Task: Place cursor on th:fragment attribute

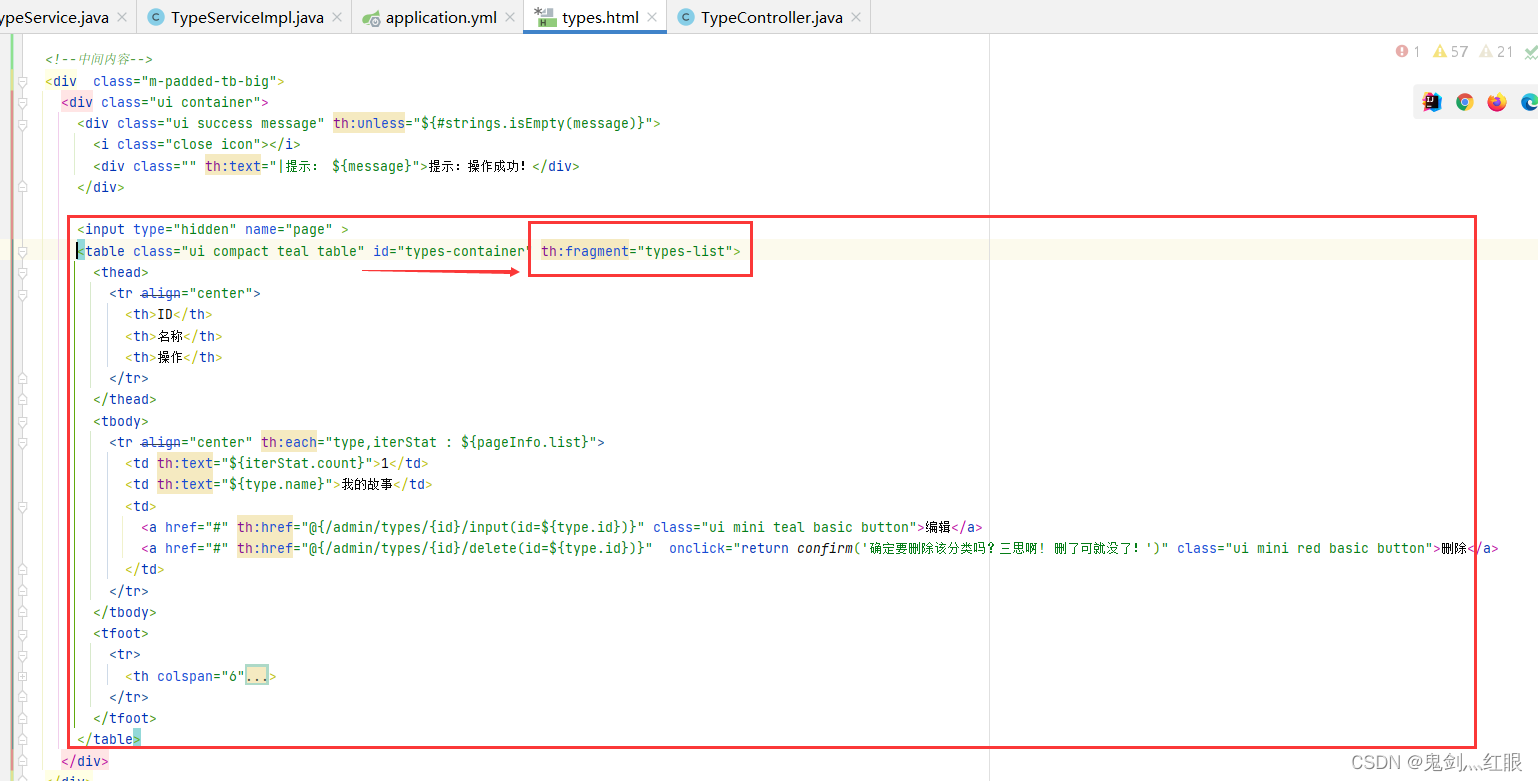Action: (585, 251)
